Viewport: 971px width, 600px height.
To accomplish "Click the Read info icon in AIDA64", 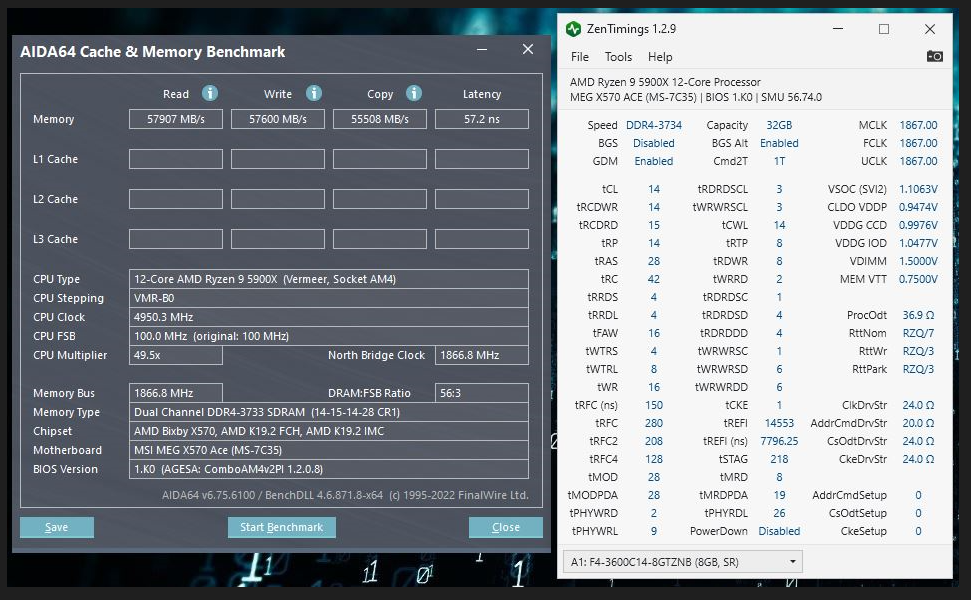I will pos(210,93).
